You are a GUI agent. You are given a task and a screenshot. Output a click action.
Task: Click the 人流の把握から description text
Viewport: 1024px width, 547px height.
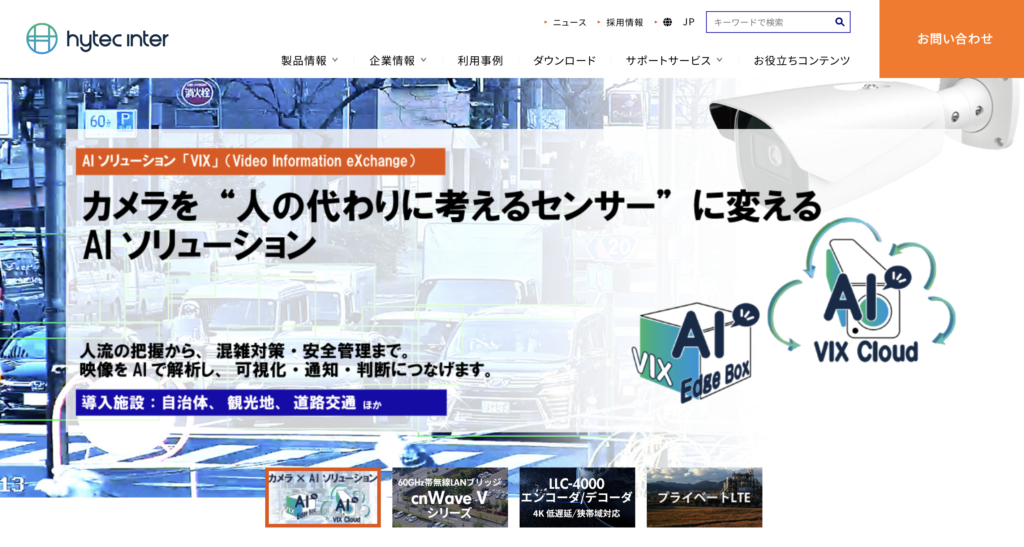(x=287, y=360)
